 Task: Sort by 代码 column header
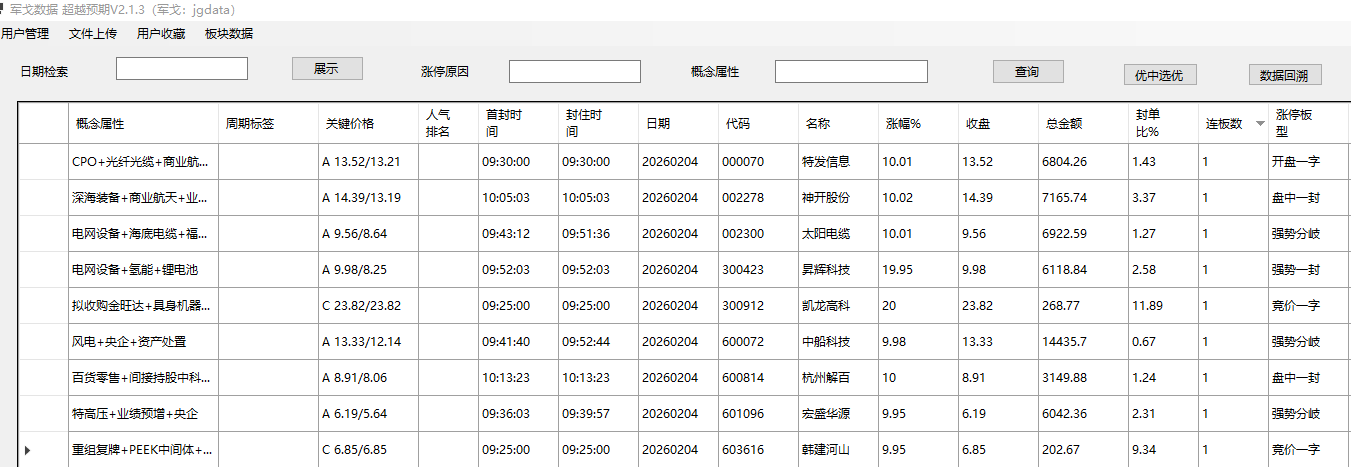click(758, 124)
